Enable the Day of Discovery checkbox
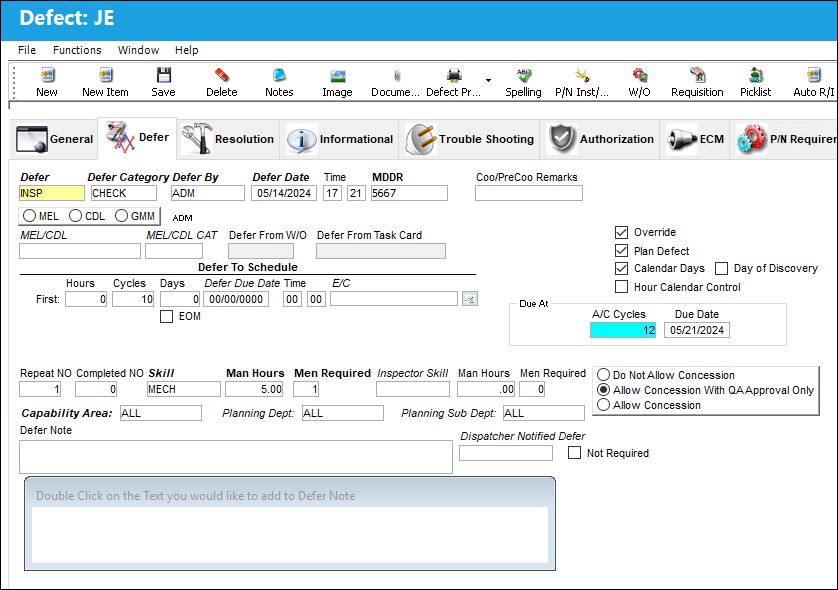 pos(721,268)
